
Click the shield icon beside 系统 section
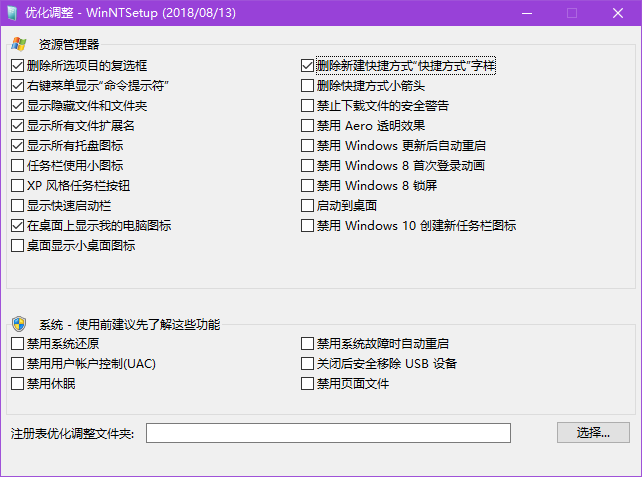pos(19,324)
